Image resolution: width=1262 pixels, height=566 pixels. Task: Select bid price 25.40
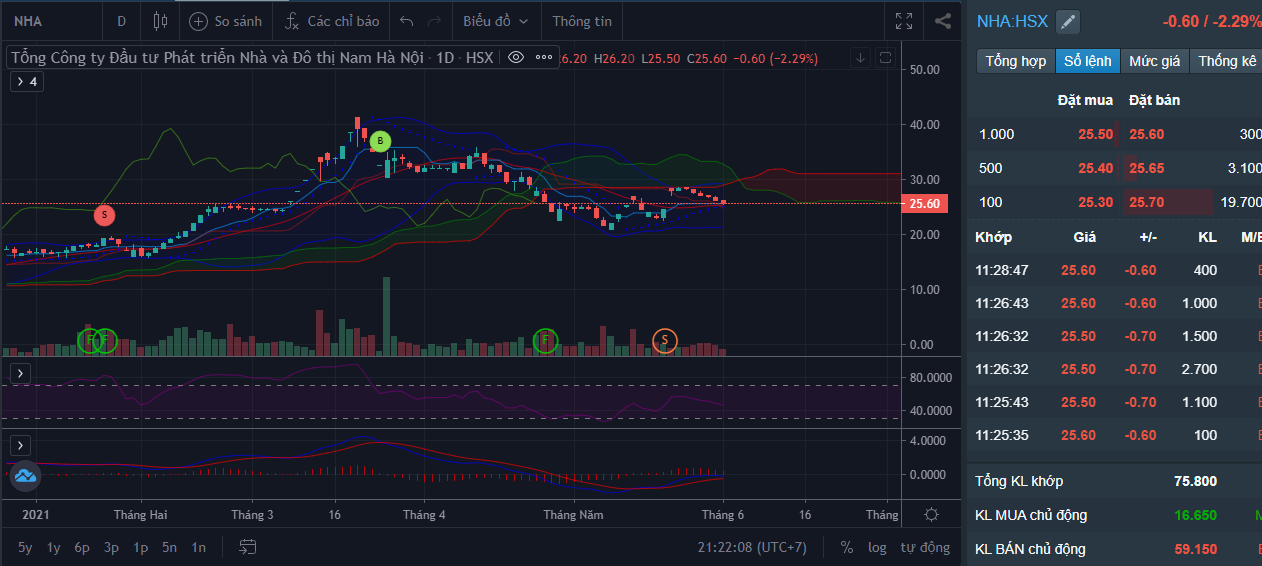(1095, 168)
